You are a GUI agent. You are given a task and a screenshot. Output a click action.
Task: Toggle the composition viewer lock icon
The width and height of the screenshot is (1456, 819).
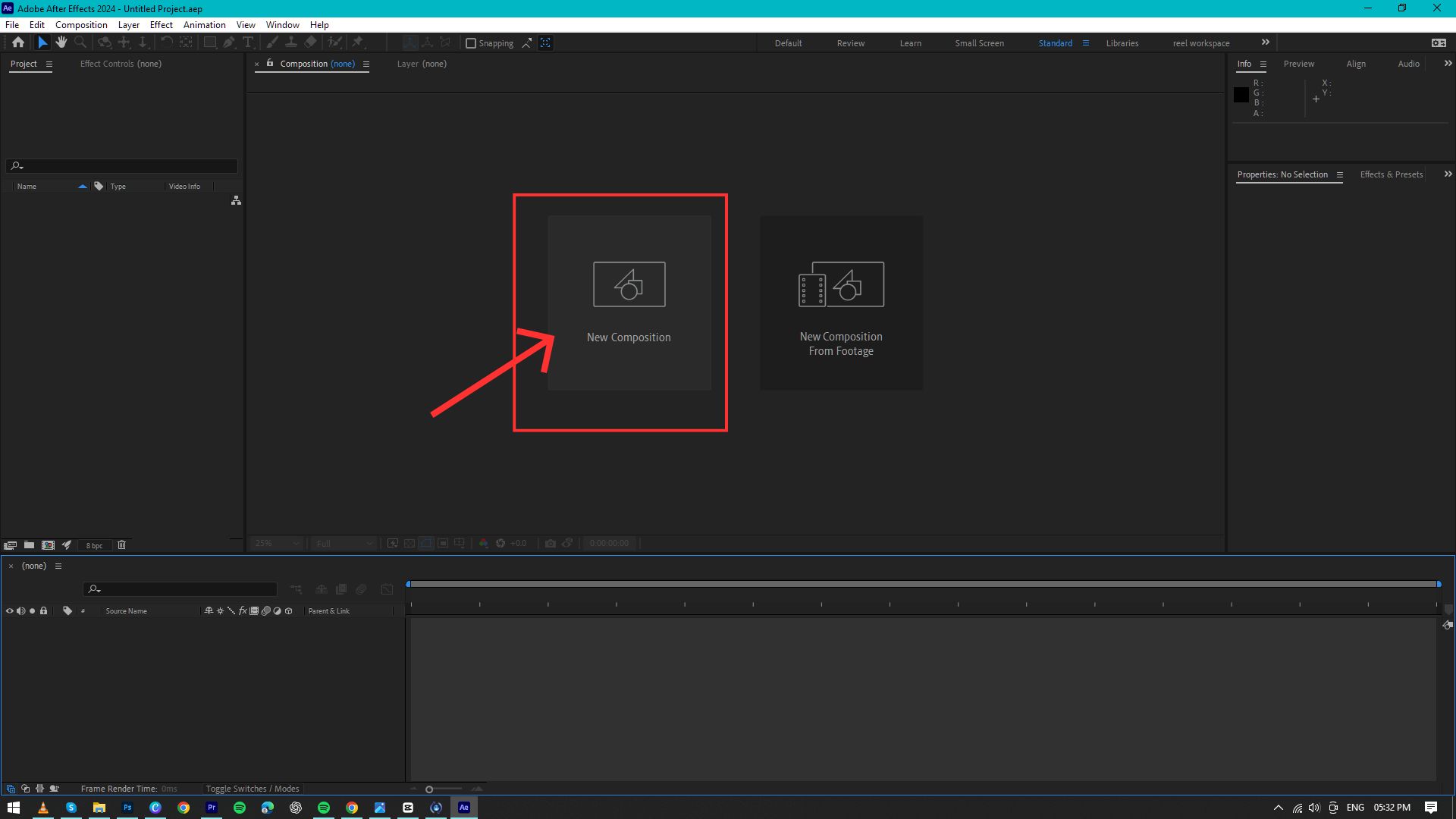(270, 64)
